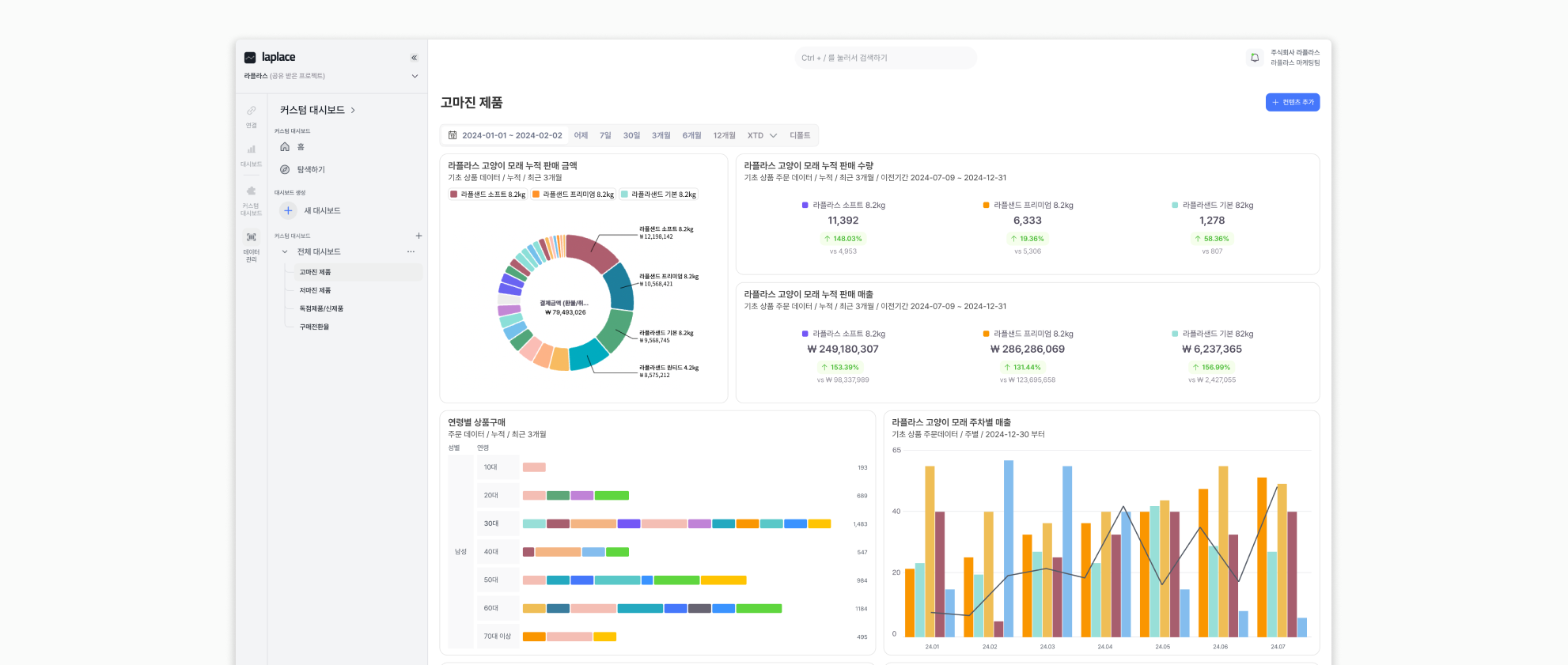Open the 주식회사 라플라스 account menu
This screenshot has width=1568, height=665.
pos(1295,58)
